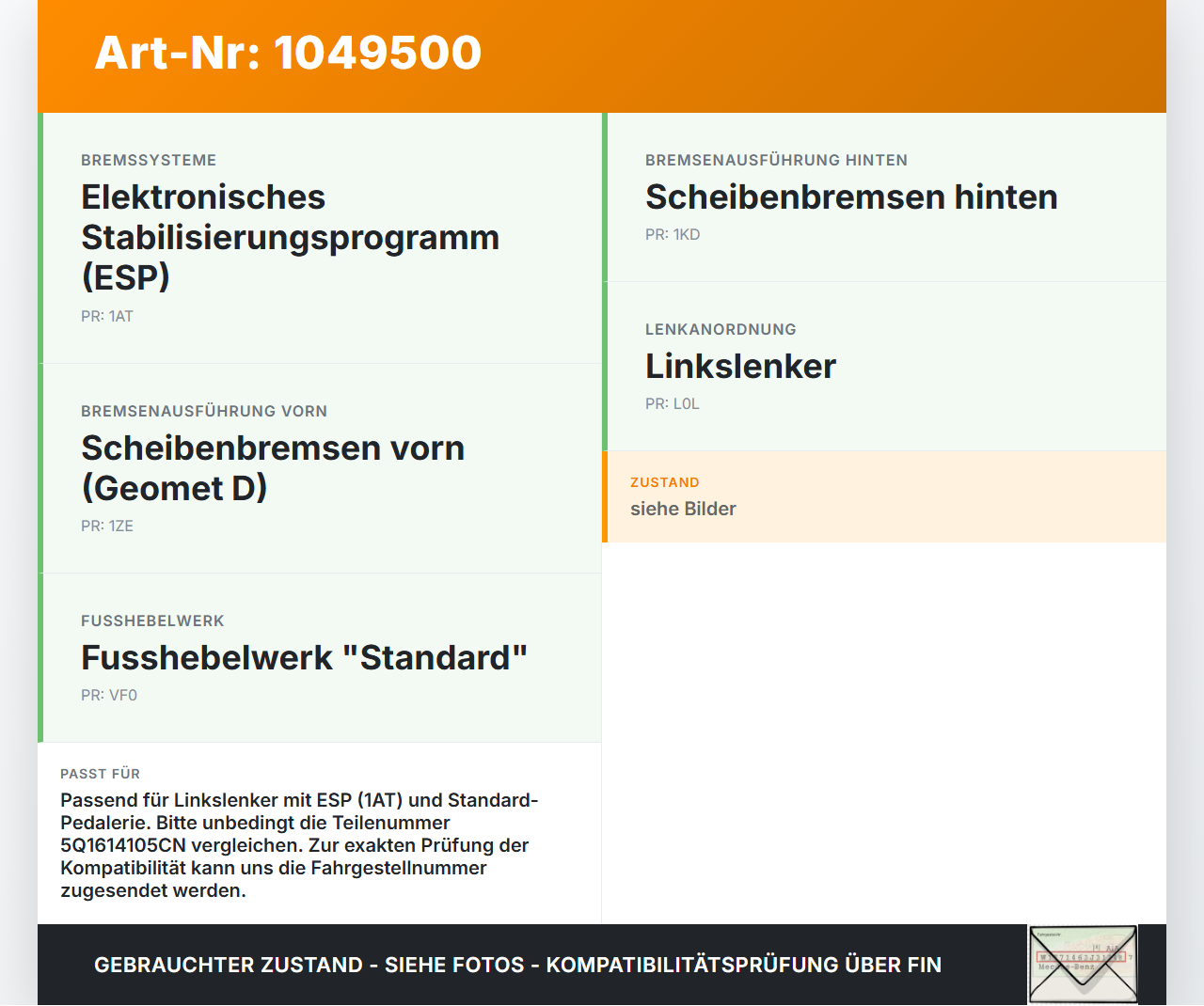Click the orange 'ZUSTAND' label
The height and width of the screenshot is (1006, 1204).
[665, 482]
